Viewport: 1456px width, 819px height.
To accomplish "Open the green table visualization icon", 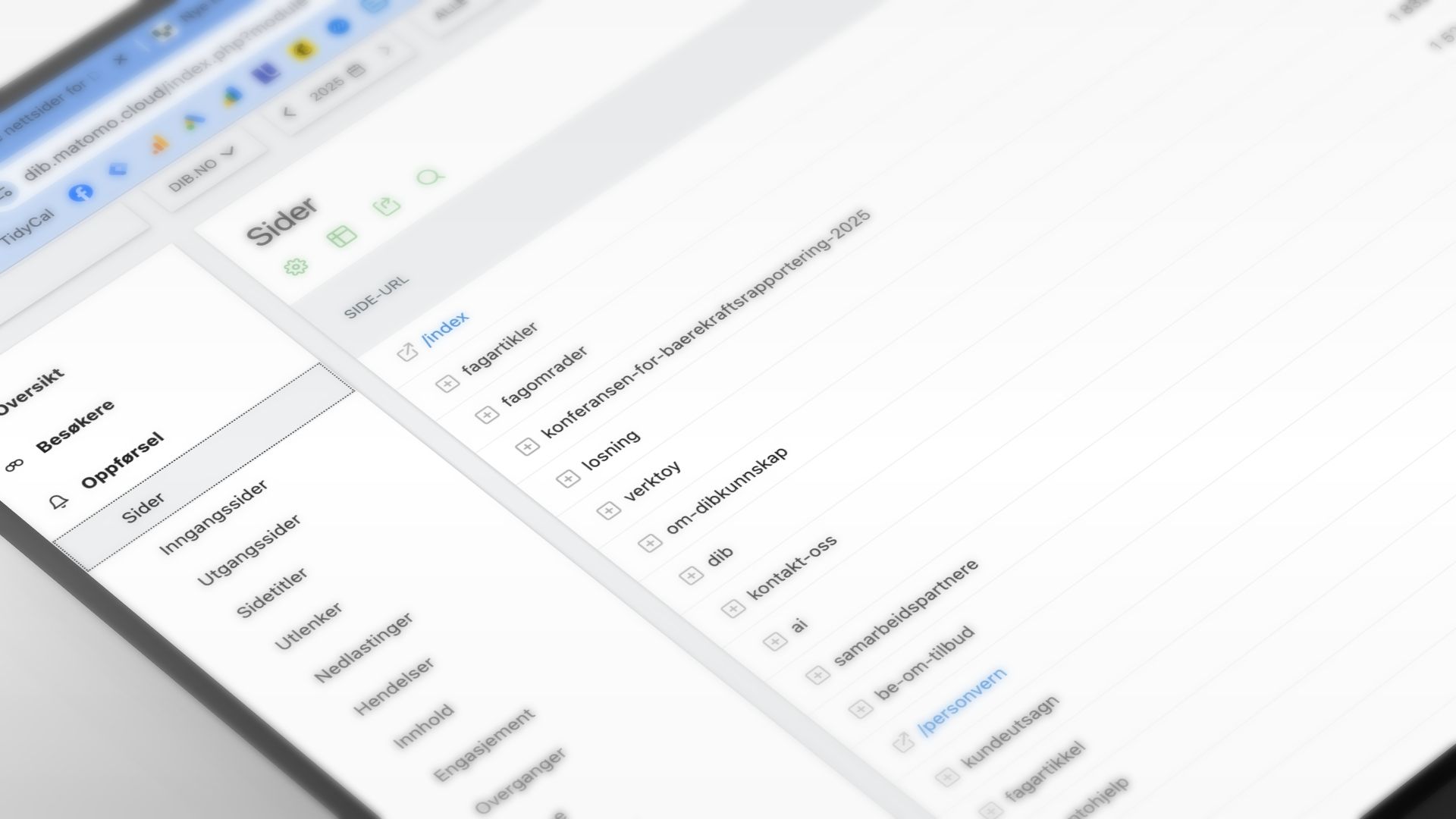I will 341,237.
